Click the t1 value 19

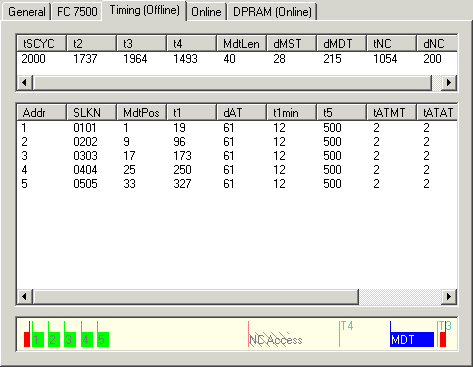pos(179,128)
